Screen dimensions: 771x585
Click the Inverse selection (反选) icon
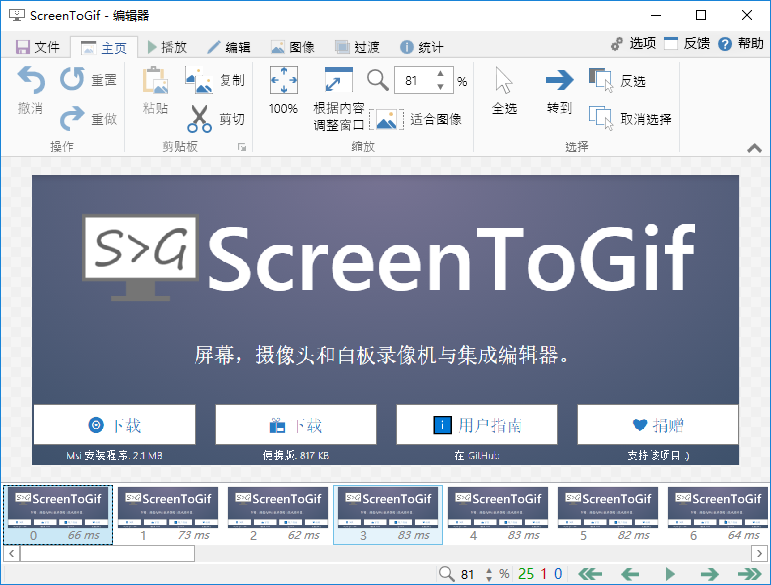[x=601, y=80]
